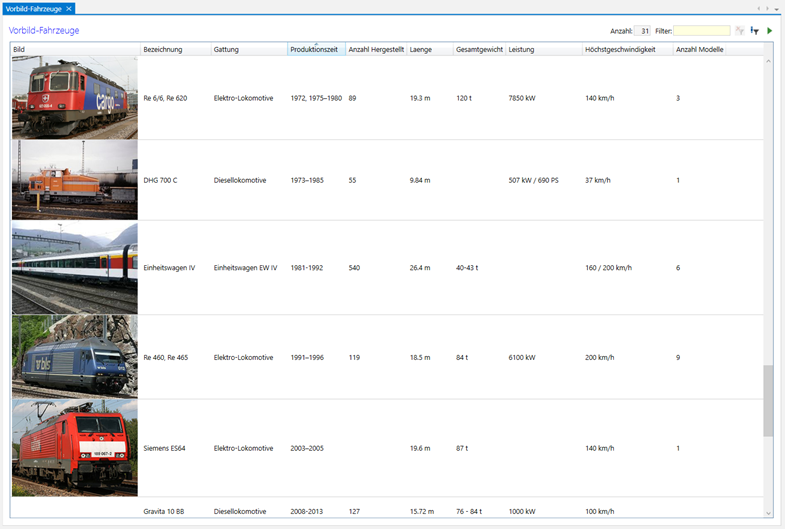
Task: Open the tab list dropdown arrow
Action: click(x=776, y=9)
